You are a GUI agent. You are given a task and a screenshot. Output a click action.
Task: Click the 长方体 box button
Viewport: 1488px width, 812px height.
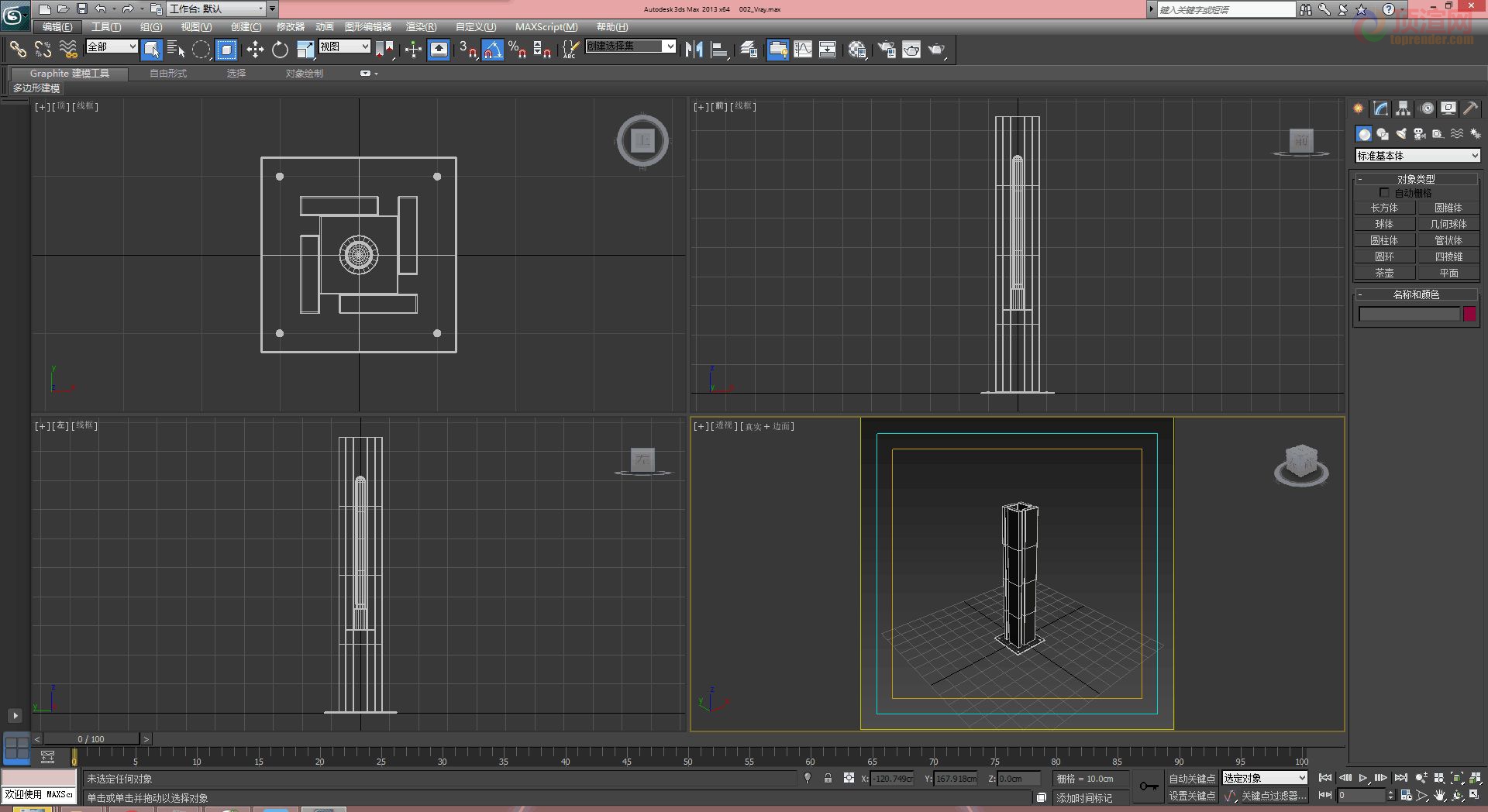pos(1384,208)
